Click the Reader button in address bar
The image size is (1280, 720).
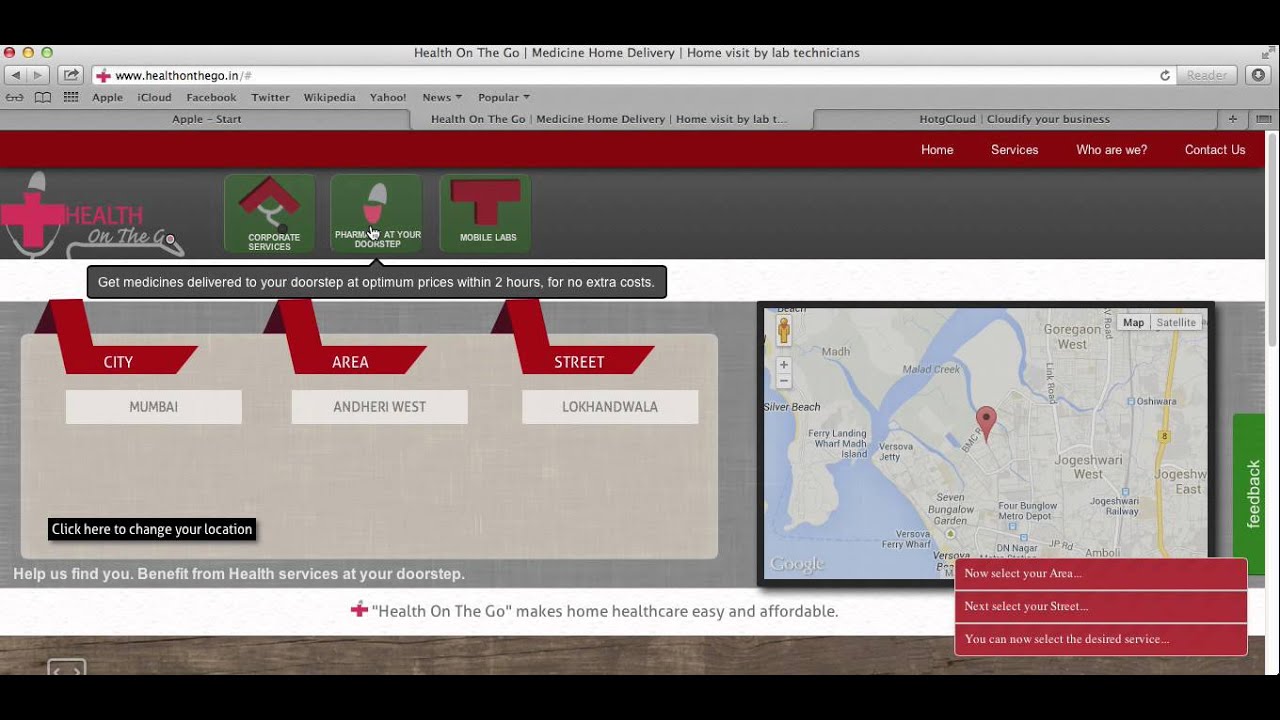click(x=1207, y=75)
